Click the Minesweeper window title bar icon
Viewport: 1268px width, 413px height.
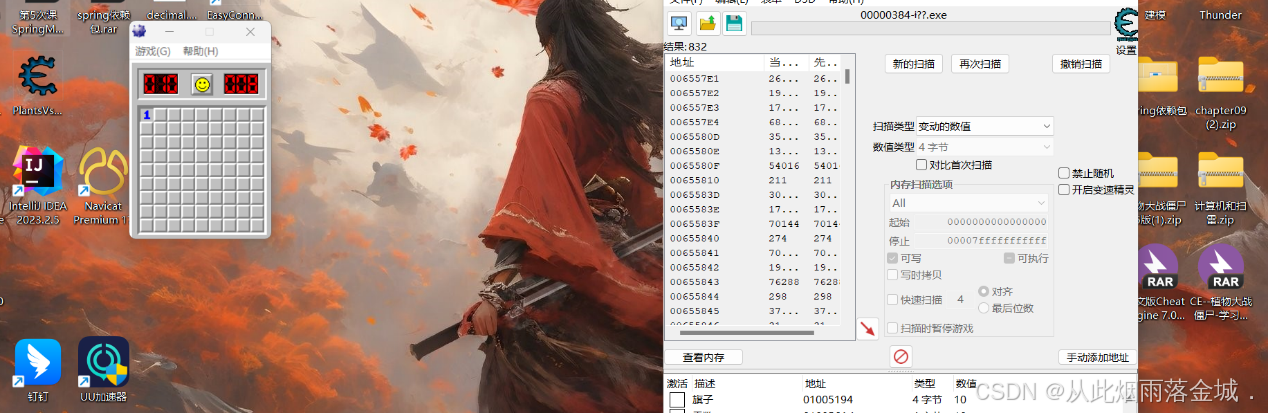coord(140,31)
